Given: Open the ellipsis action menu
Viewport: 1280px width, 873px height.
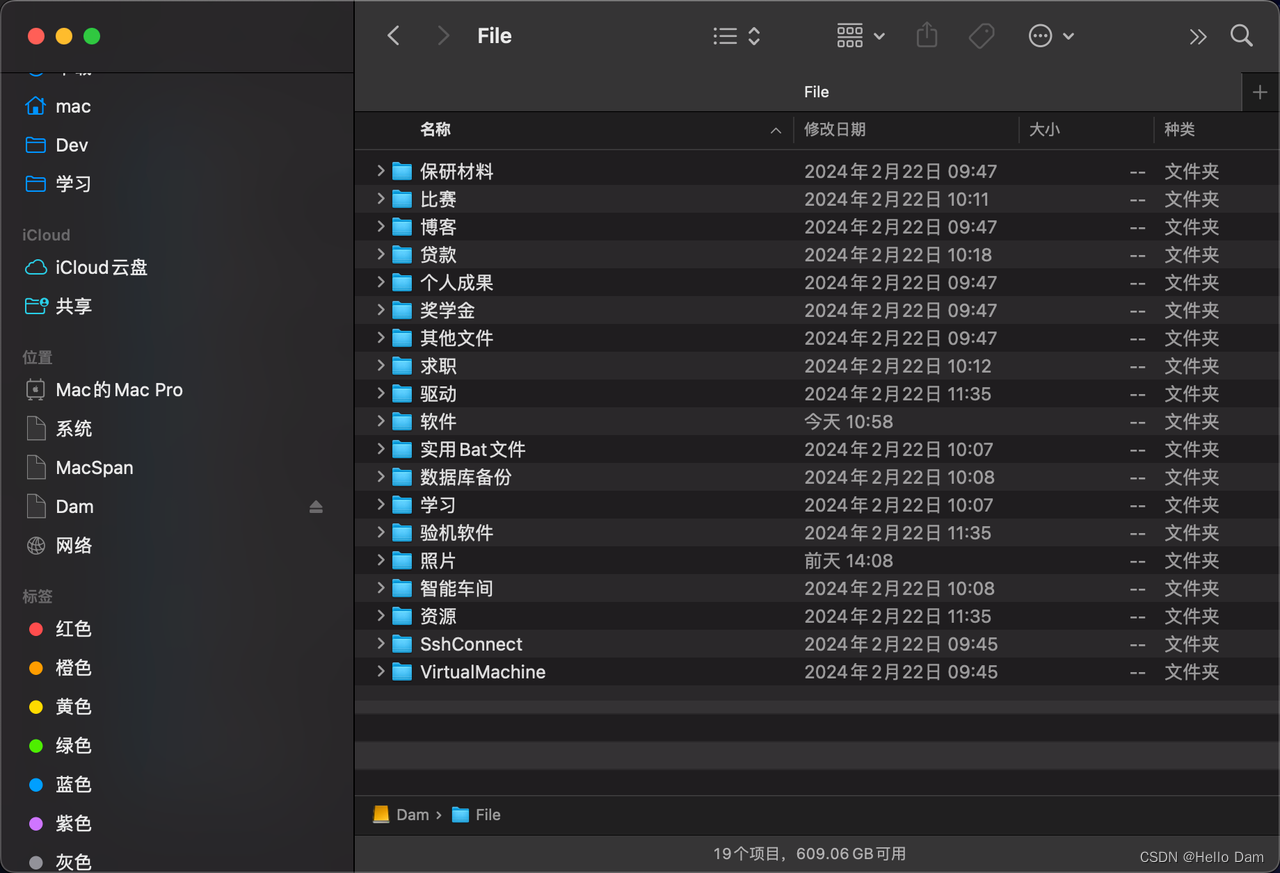Looking at the screenshot, I should [x=1051, y=36].
